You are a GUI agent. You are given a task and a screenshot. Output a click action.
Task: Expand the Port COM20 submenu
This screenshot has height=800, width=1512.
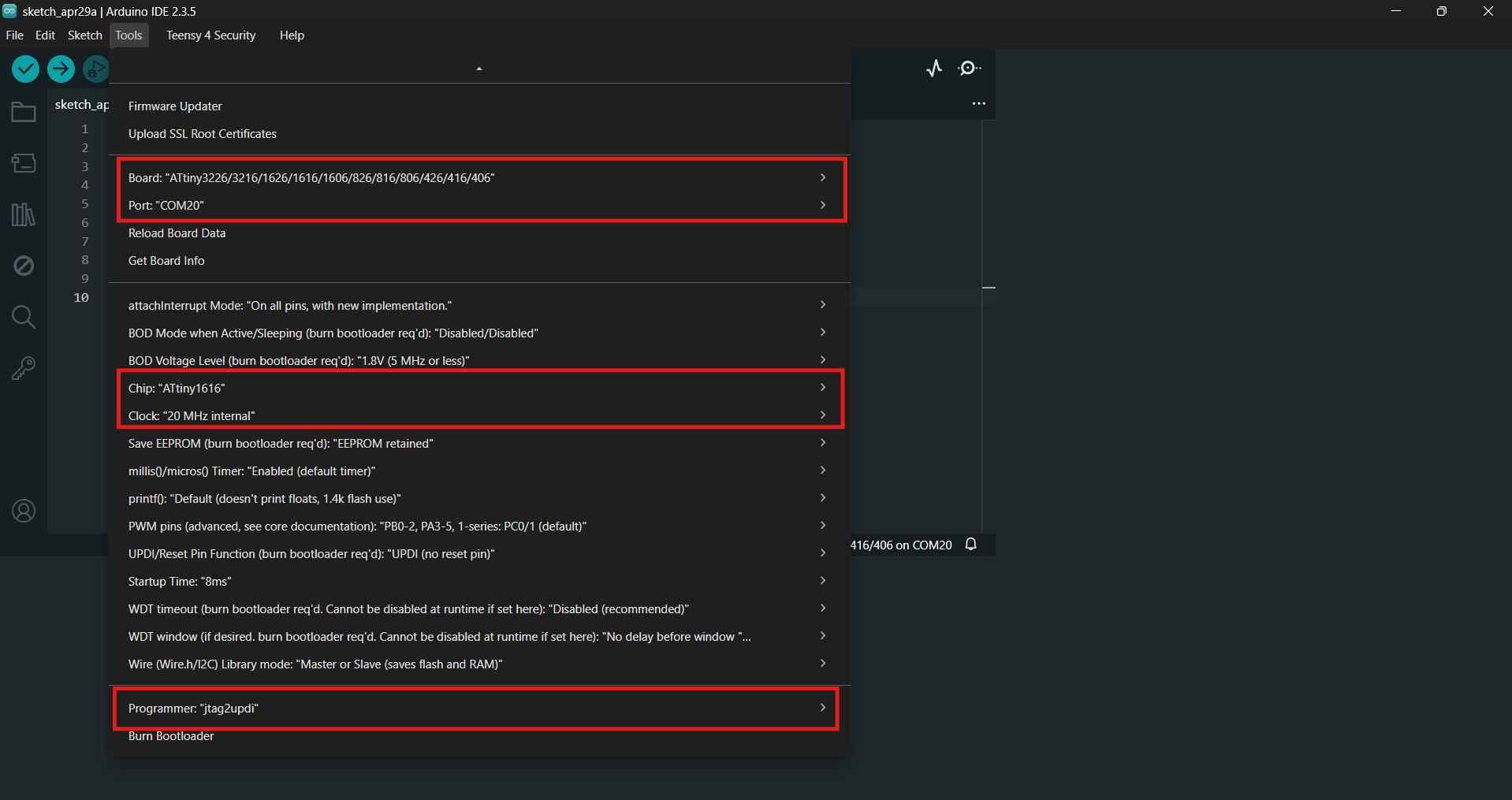(x=479, y=206)
